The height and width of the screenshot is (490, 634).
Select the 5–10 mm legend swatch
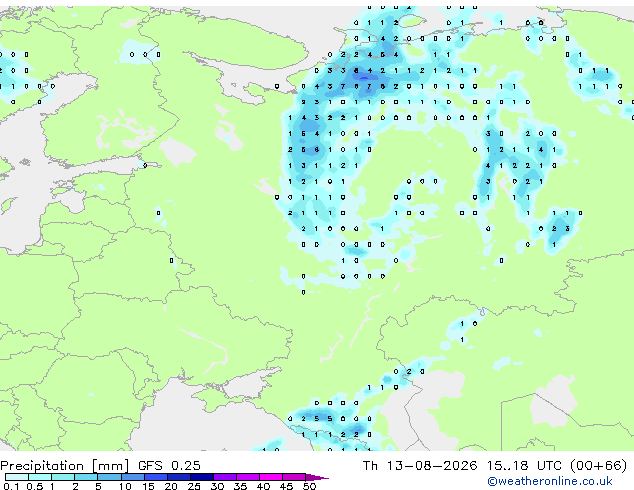(x=109, y=477)
